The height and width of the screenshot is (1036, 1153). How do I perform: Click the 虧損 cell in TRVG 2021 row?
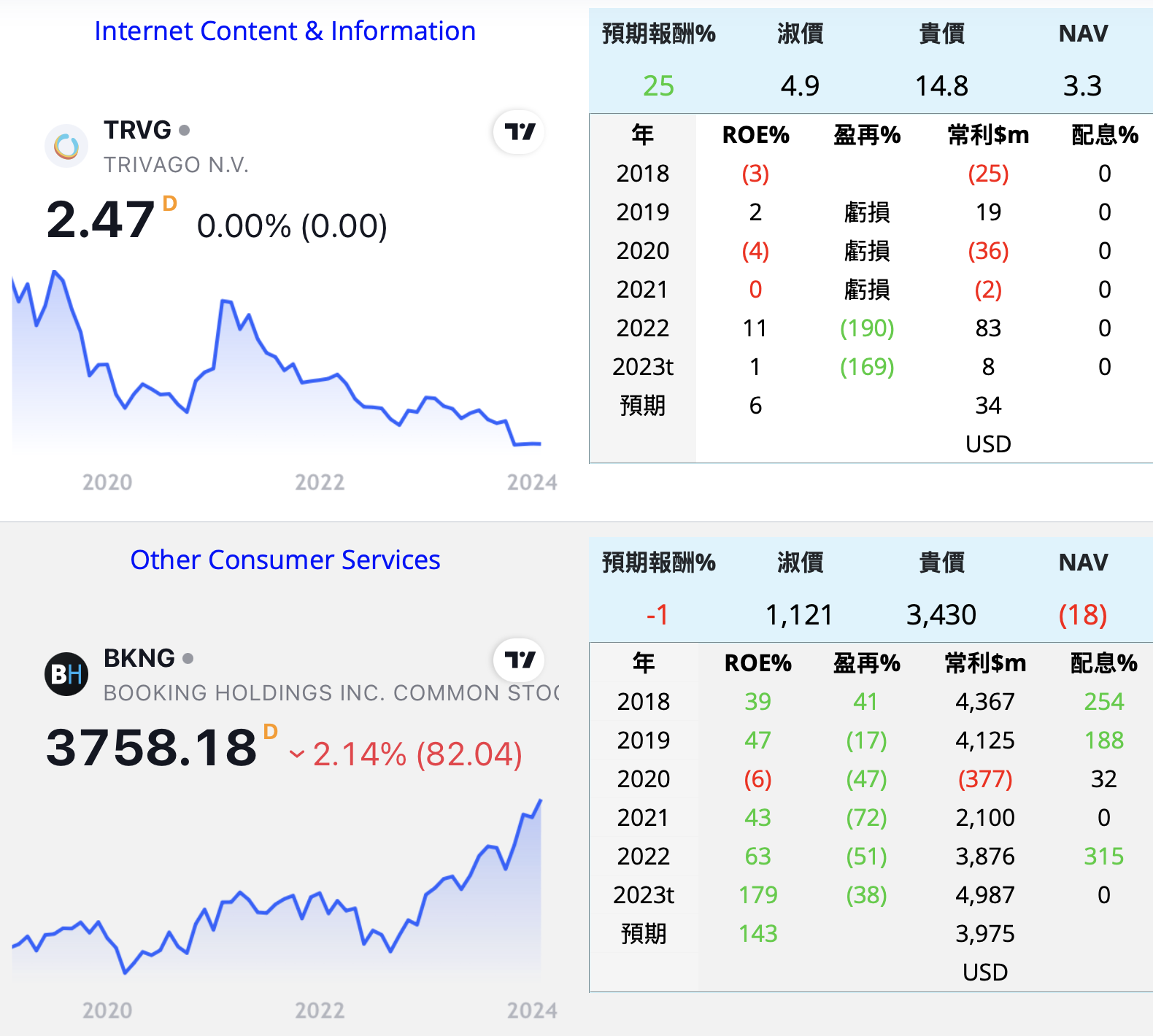[868, 290]
